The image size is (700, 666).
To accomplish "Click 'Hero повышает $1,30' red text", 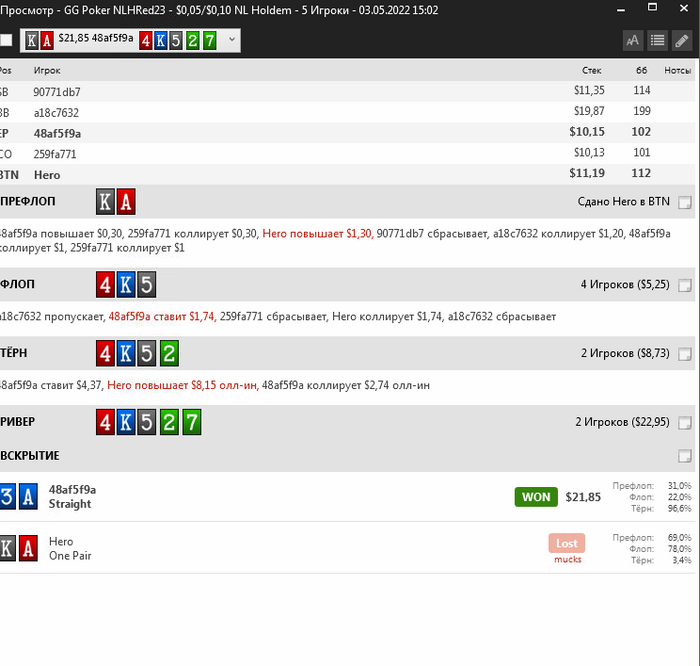I will click(x=318, y=233).
